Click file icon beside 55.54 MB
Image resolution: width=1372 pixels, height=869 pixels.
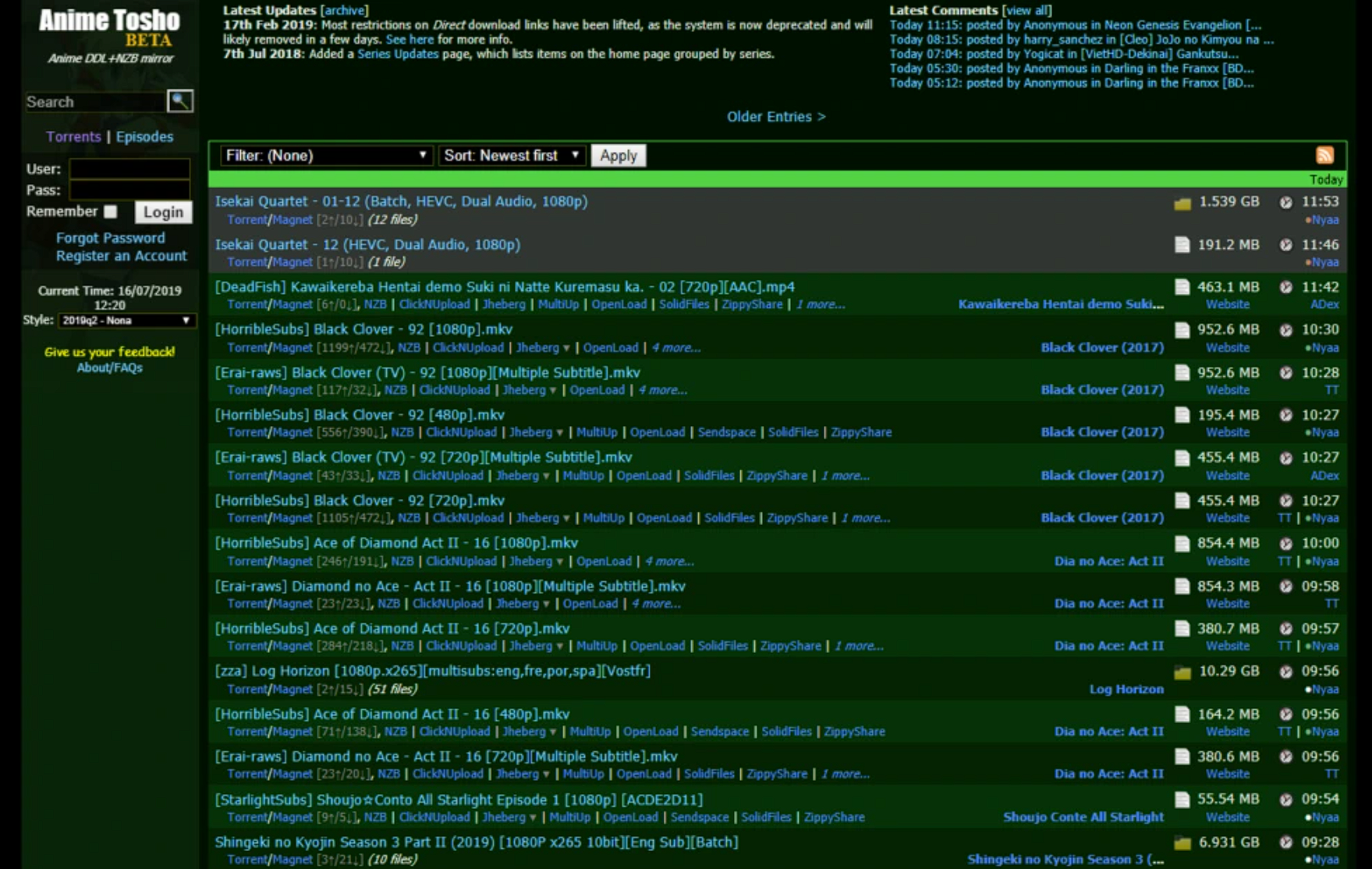[1182, 800]
